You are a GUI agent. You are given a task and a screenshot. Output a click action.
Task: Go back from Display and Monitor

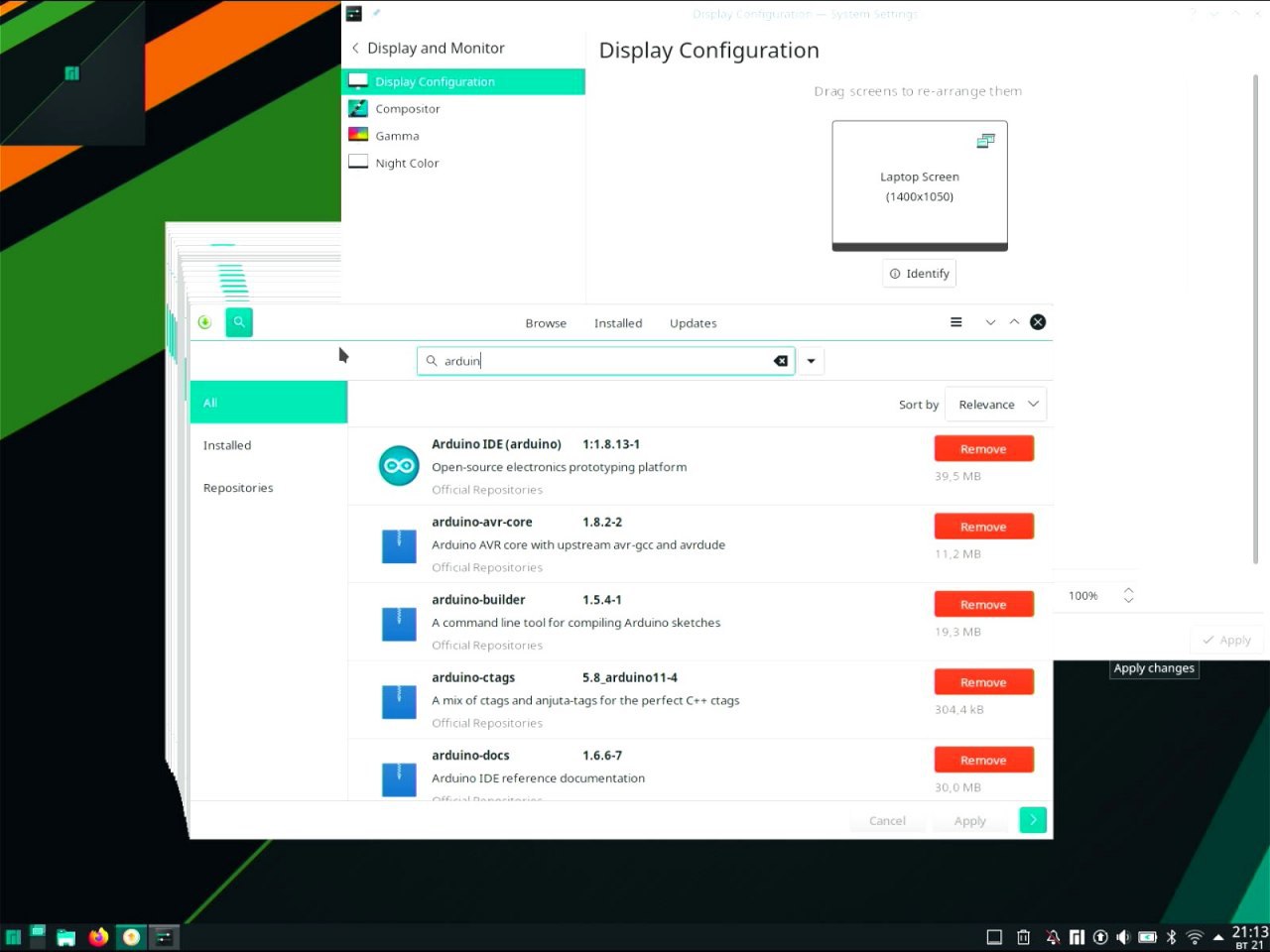pos(356,48)
